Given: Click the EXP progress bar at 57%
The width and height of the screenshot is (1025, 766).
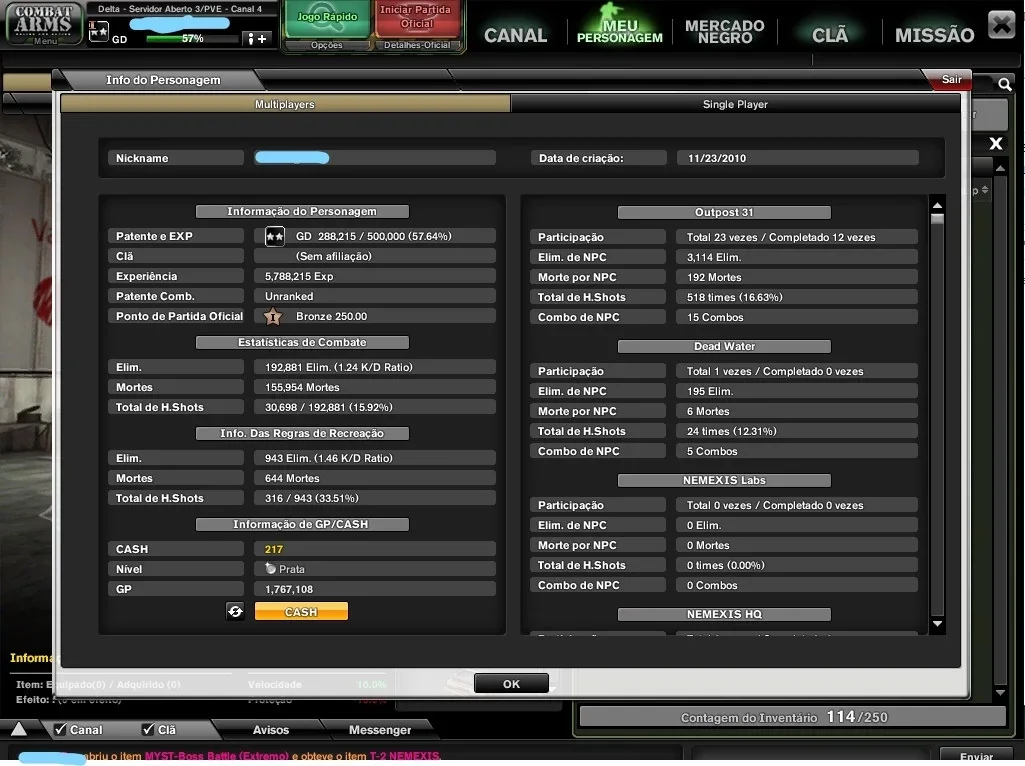Looking at the screenshot, I should click(x=192, y=39).
